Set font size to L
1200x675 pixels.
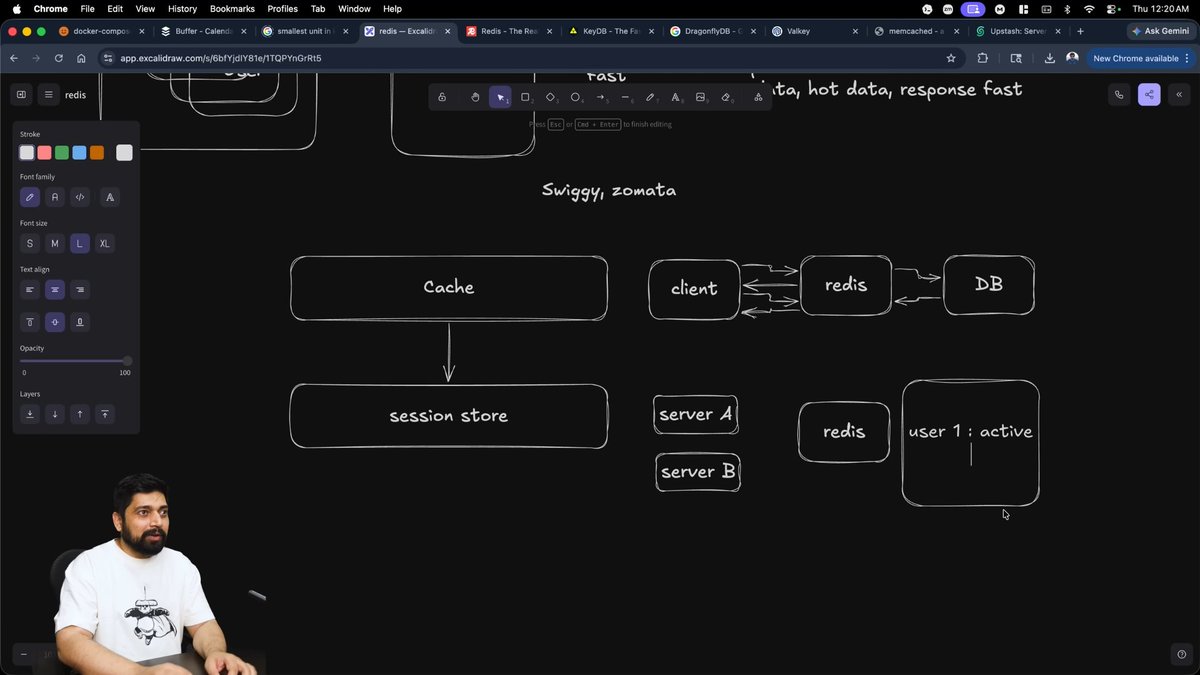80,244
